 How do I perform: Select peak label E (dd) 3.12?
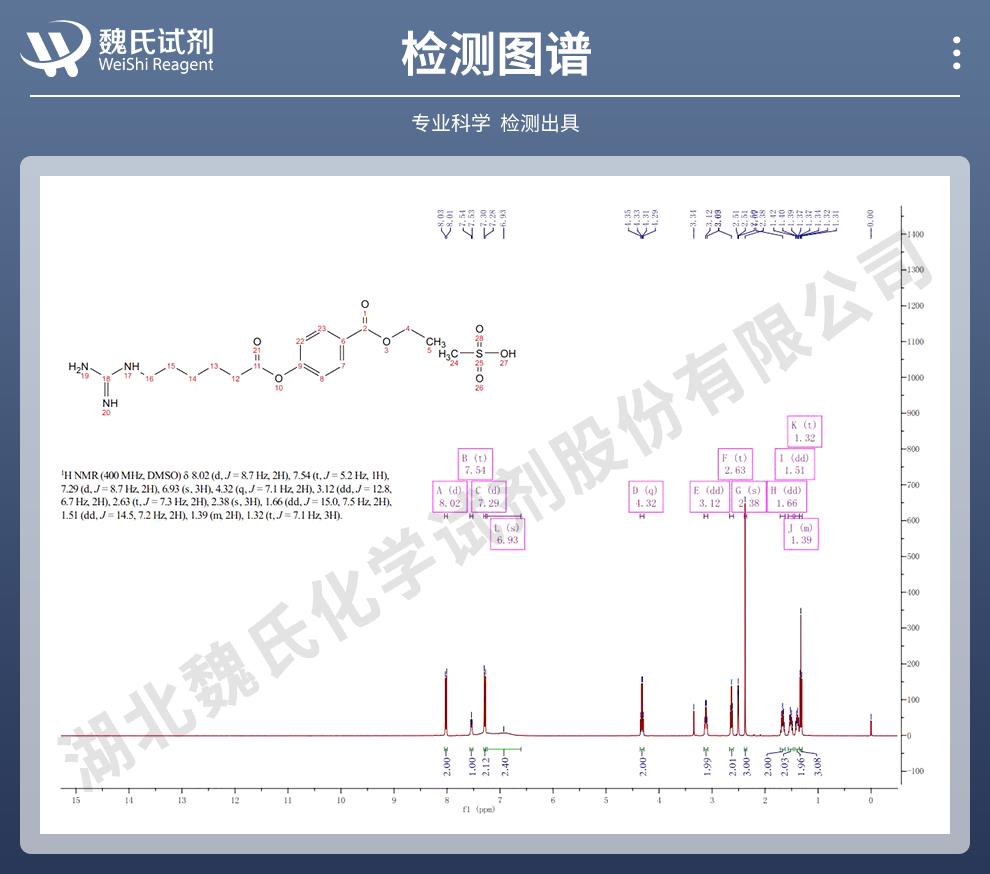point(709,497)
